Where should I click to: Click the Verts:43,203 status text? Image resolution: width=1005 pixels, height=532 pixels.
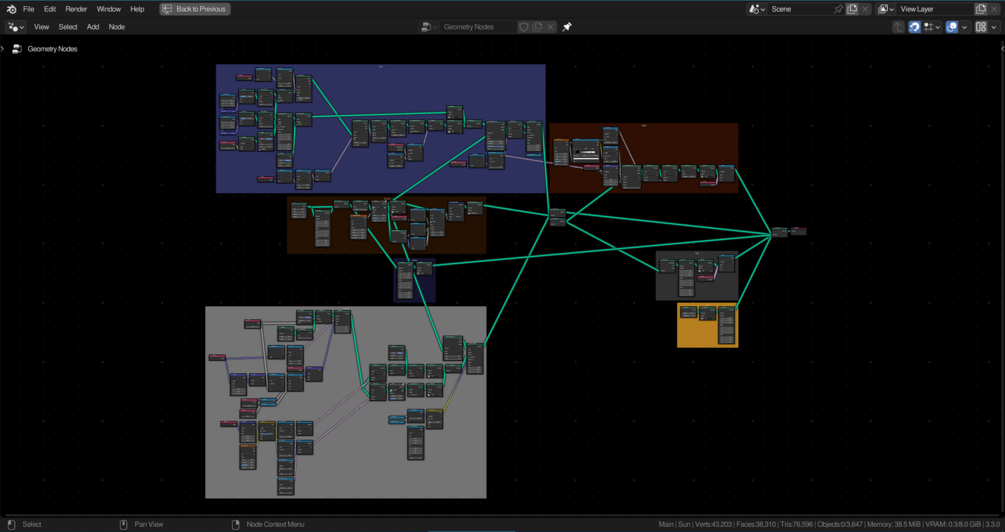[x=711, y=524]
